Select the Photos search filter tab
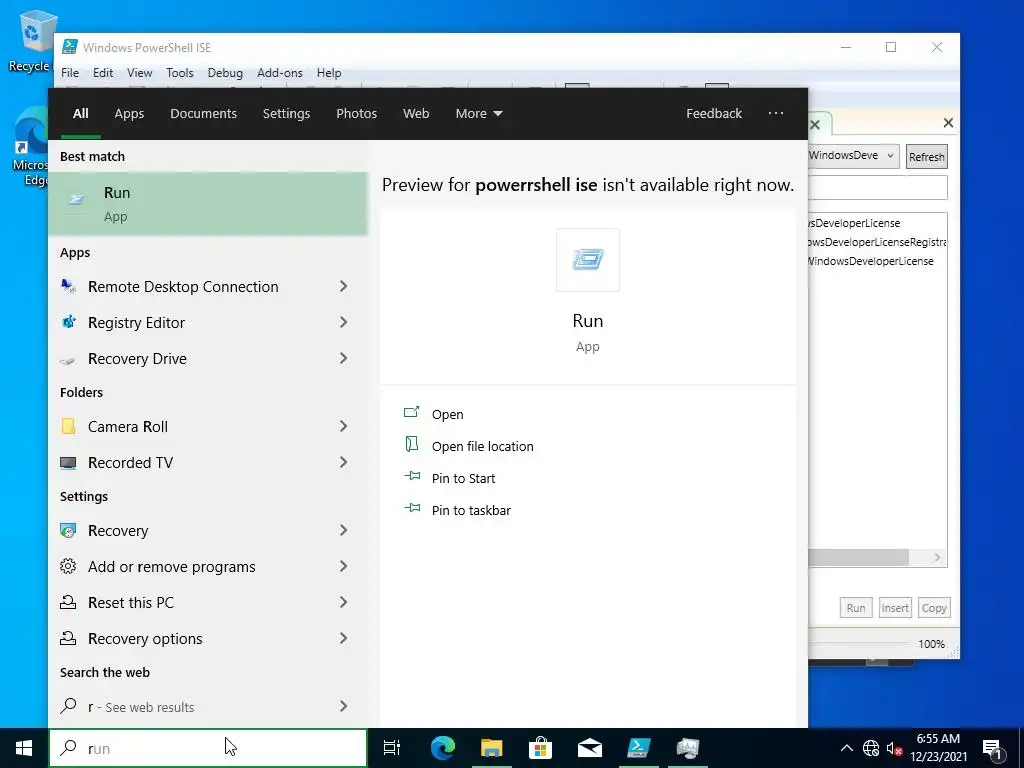Viewport: 1024px width, 768px height. pos(357,114)
